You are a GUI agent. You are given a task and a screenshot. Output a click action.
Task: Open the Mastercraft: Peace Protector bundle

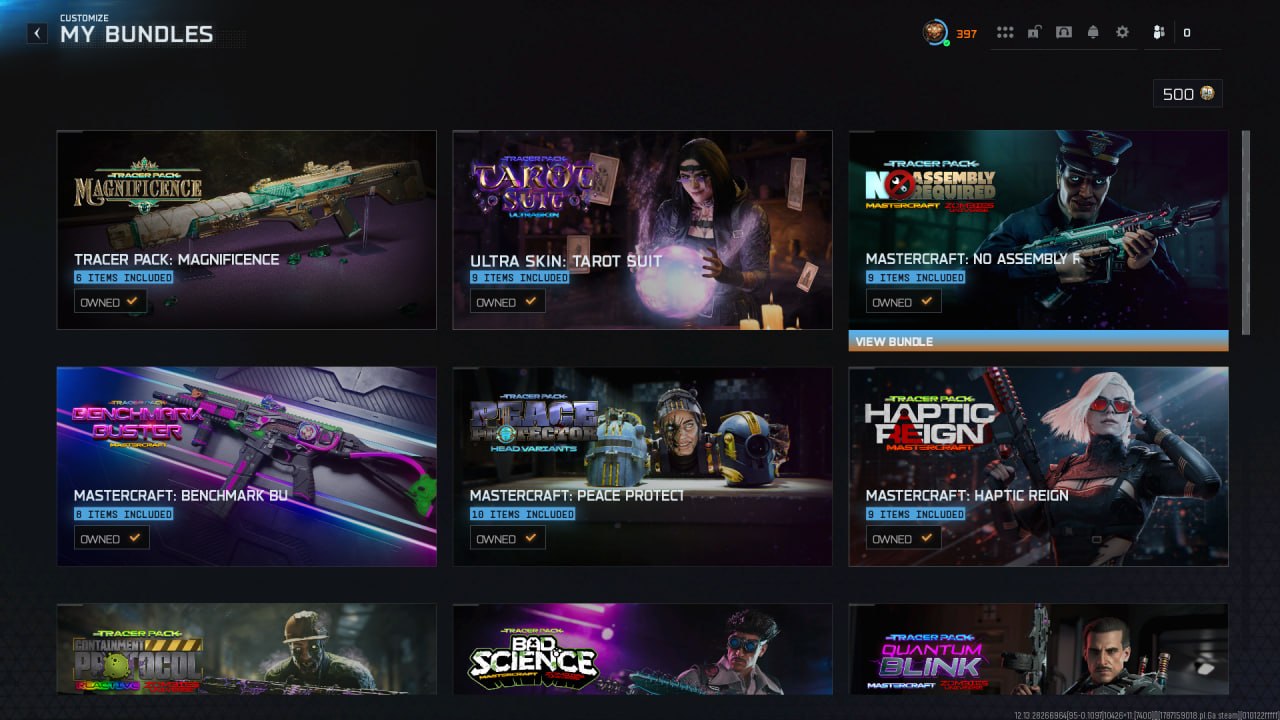tap(642, 466)
